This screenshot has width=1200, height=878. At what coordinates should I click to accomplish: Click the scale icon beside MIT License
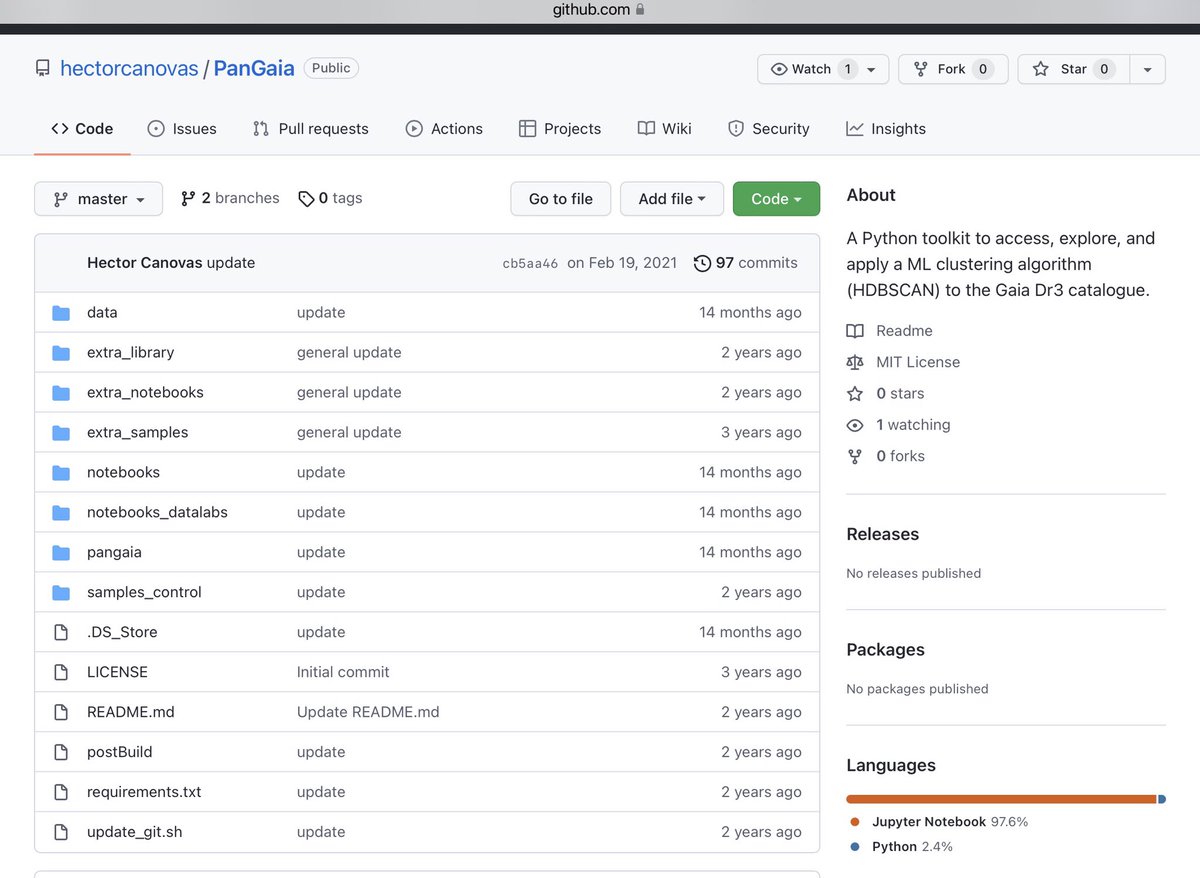point(855,362)
